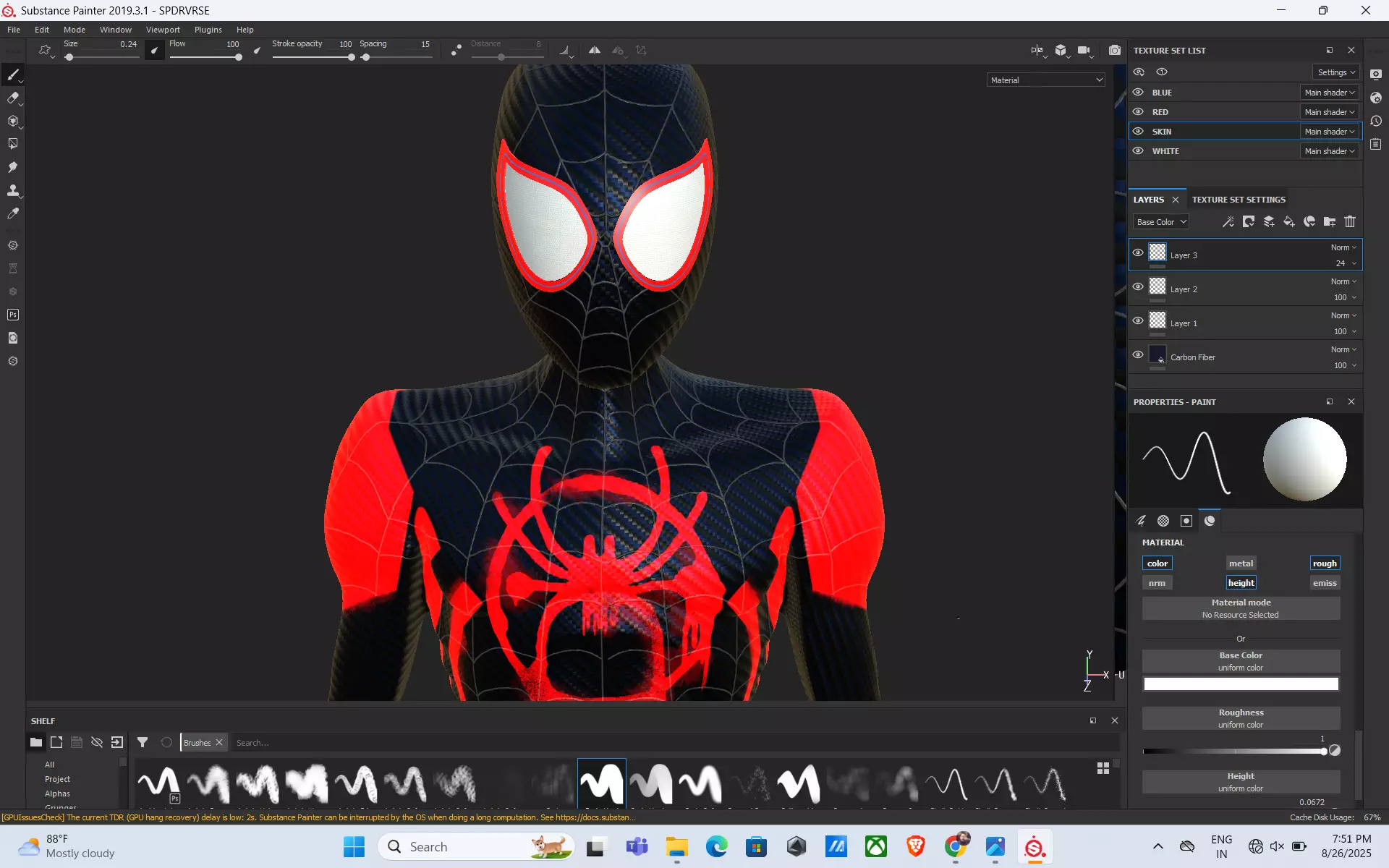
Task: Open Main shader dropdown for BLUE
Action: 1330,93
